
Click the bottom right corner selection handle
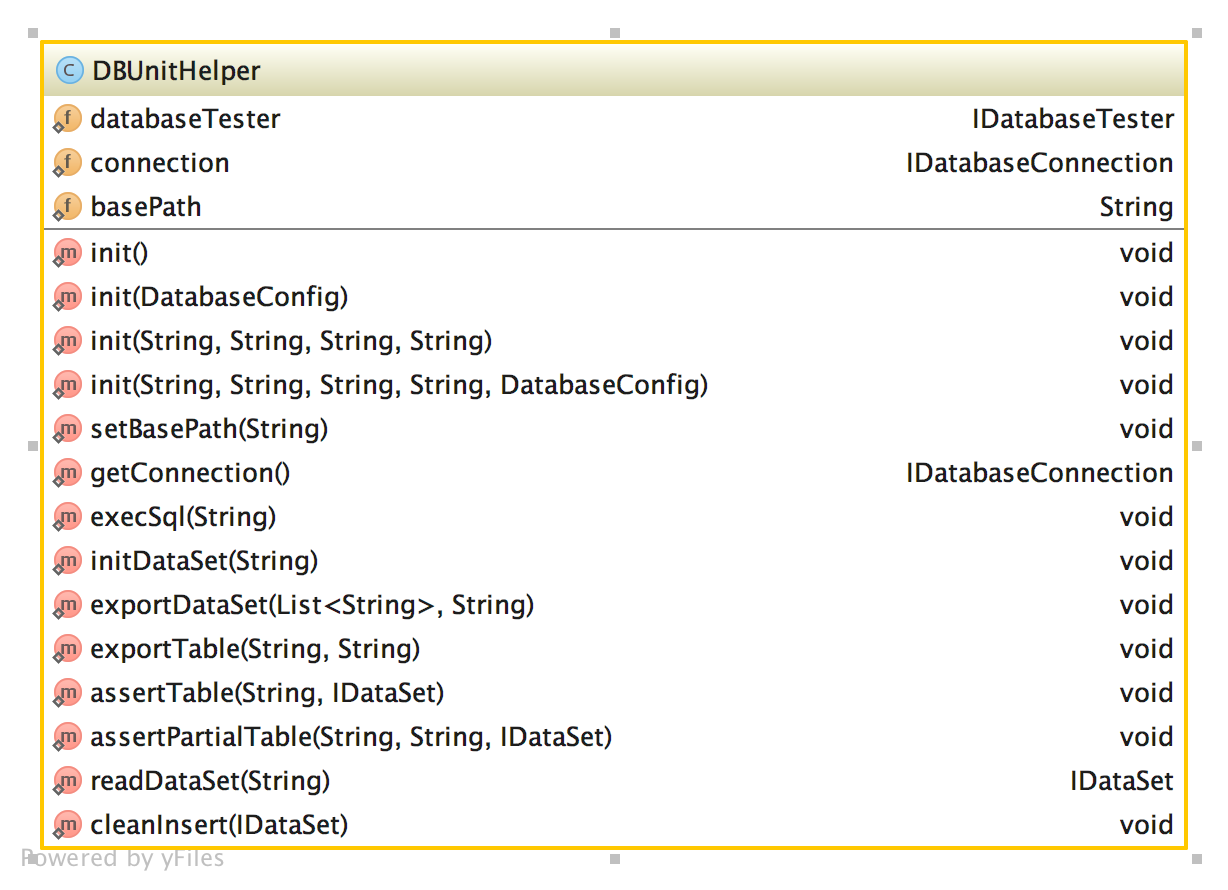coord(1197,858)
